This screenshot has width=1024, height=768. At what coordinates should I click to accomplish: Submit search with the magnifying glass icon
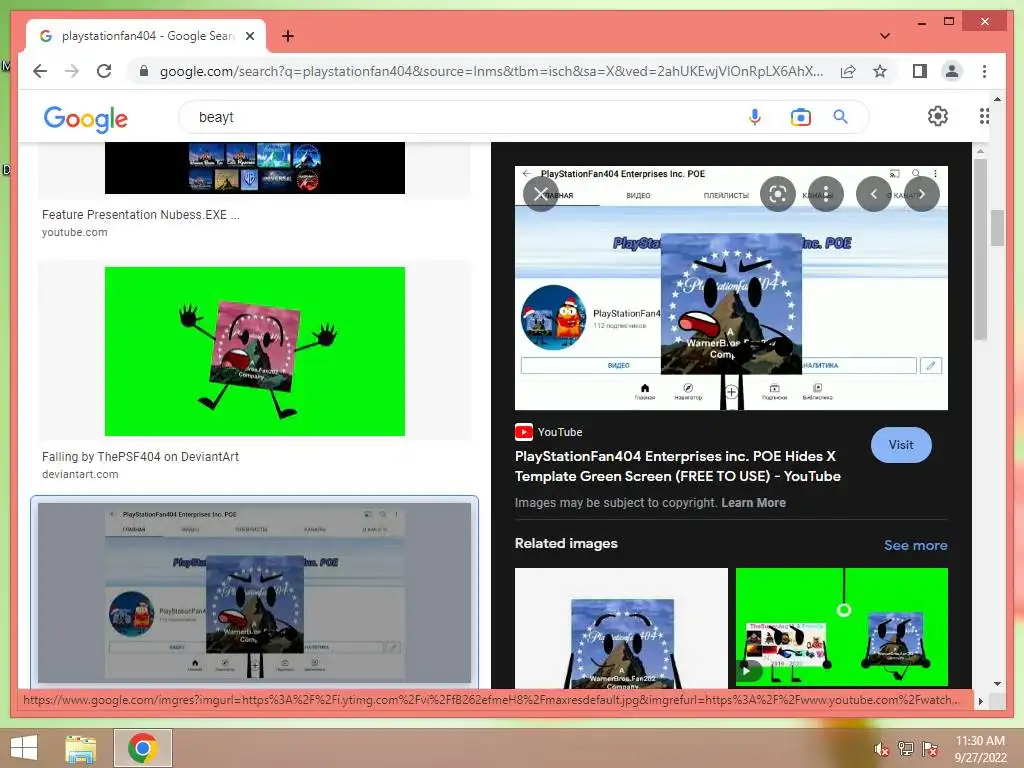click(x=840, y=117)
